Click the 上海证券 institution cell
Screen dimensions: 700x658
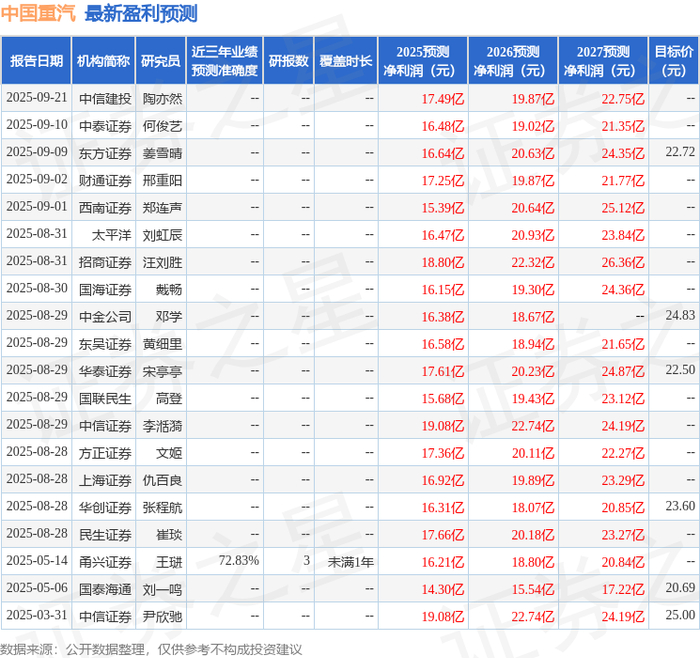tap(105, 481)
